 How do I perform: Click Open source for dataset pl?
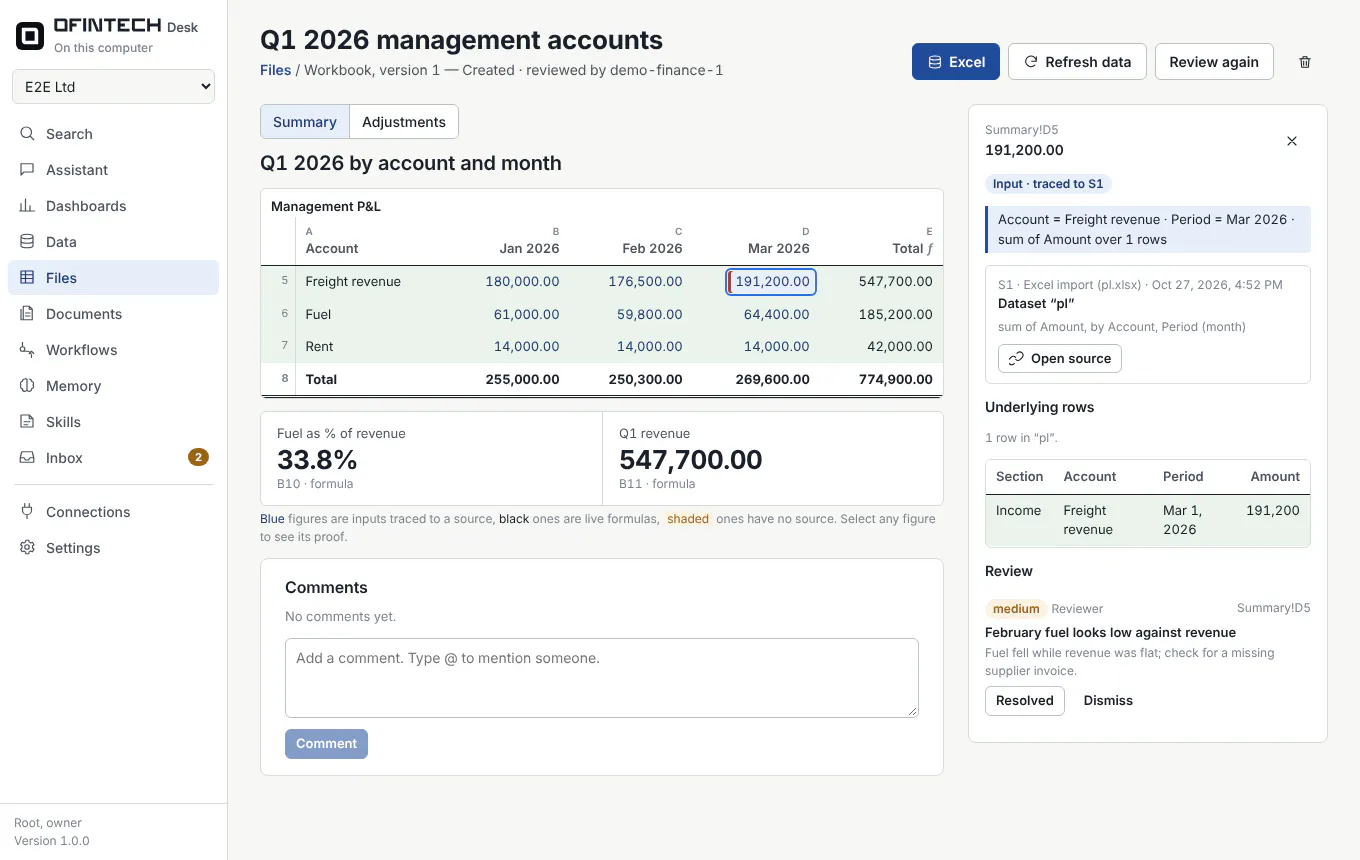pyautogui.click(x=1060, y=358)
